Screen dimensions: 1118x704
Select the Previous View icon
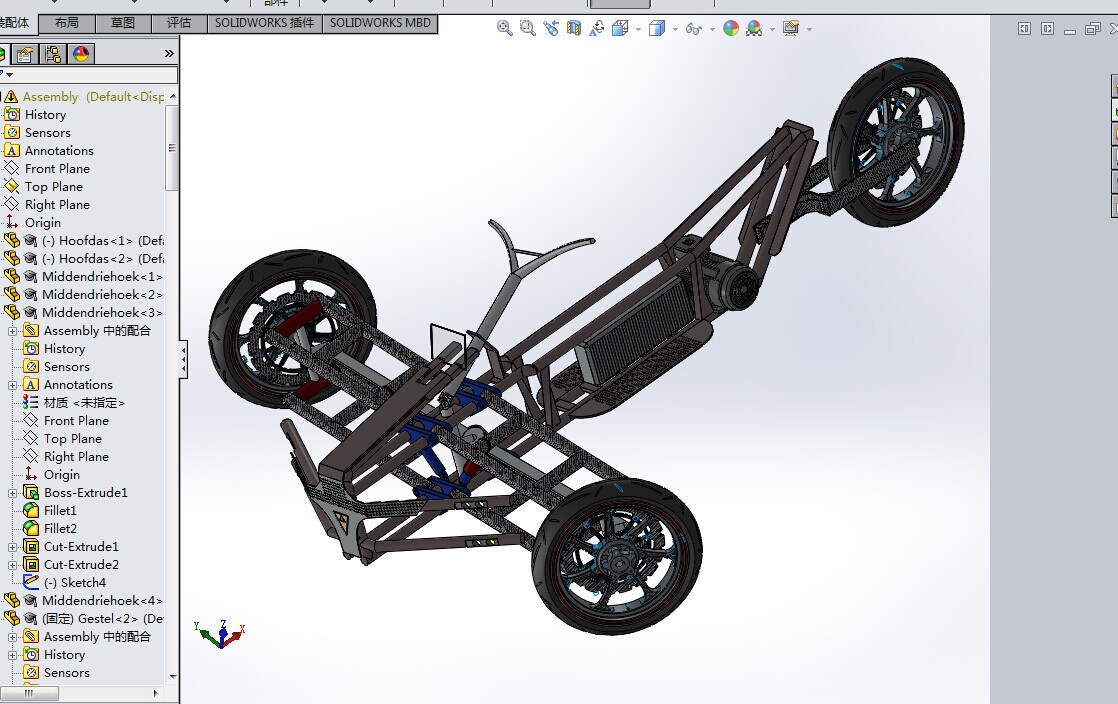pos(550,29)
